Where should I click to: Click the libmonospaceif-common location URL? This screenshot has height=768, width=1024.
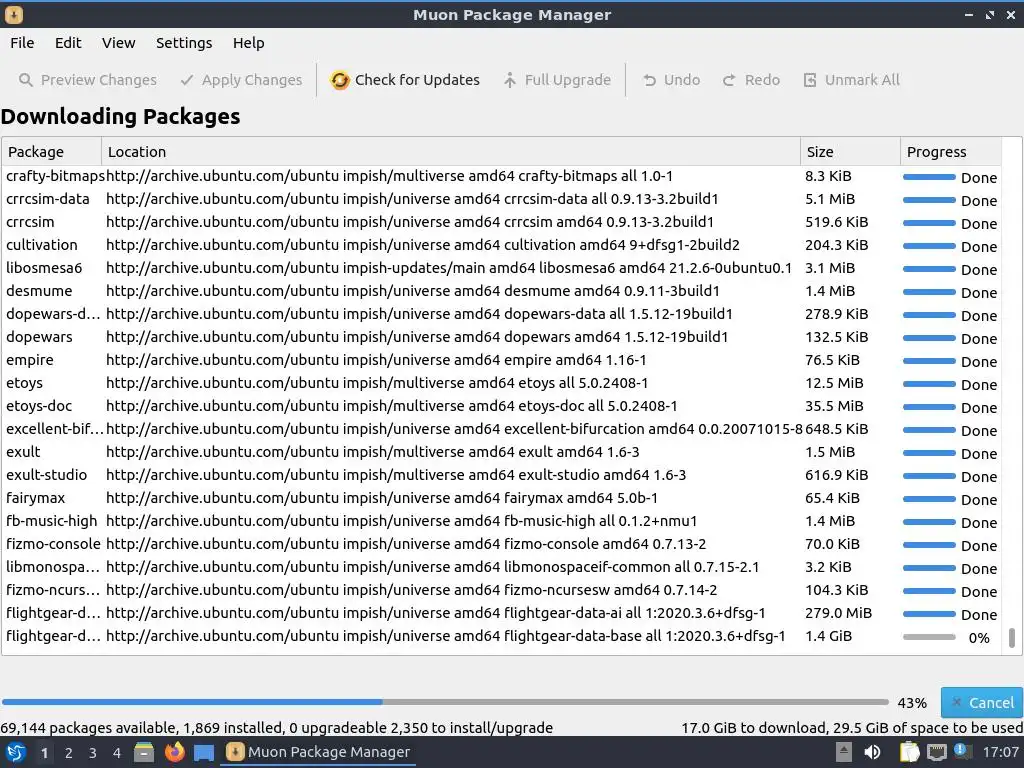[432, 566]
